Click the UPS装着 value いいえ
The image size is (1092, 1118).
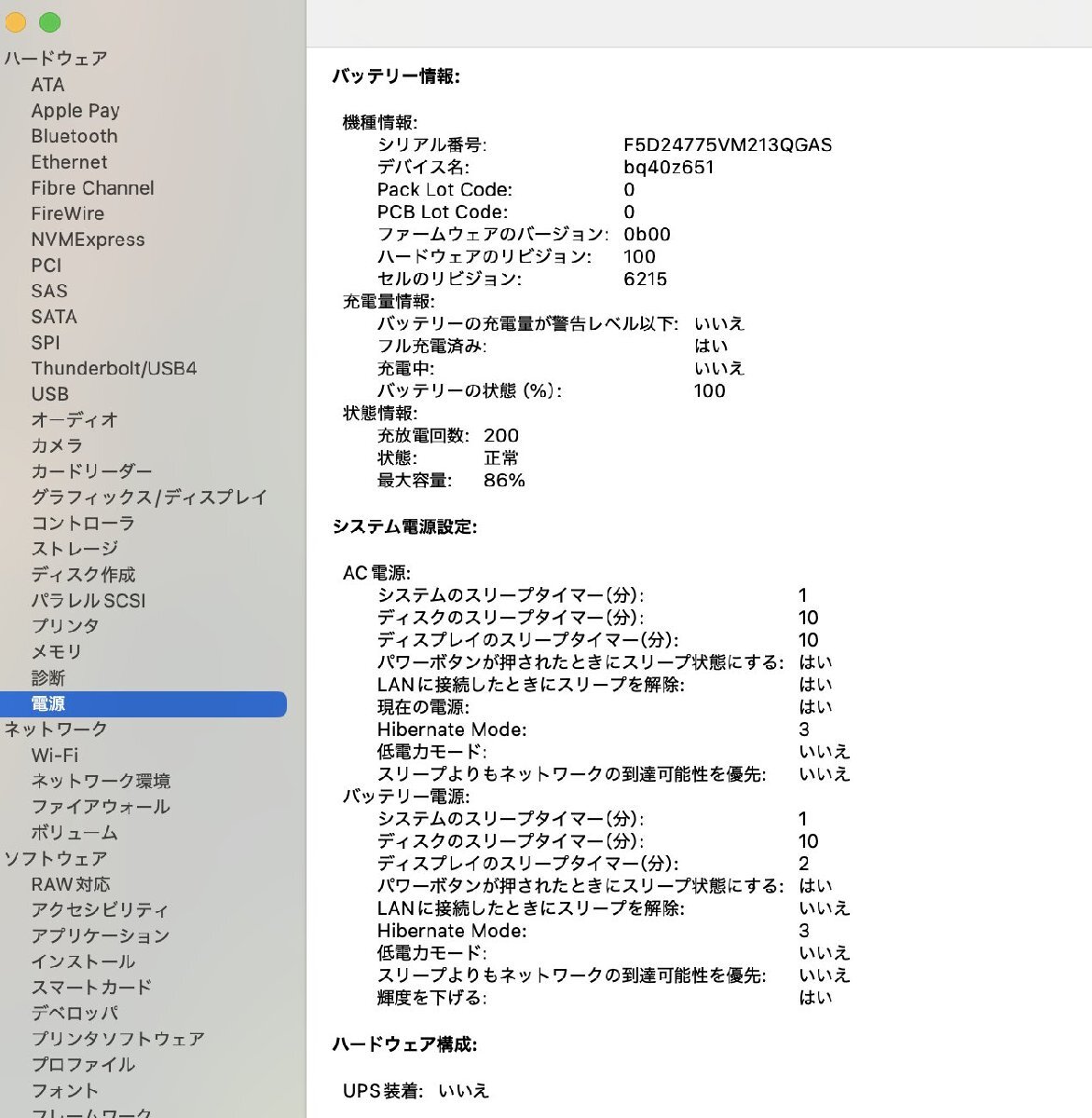click(463, 1091)
